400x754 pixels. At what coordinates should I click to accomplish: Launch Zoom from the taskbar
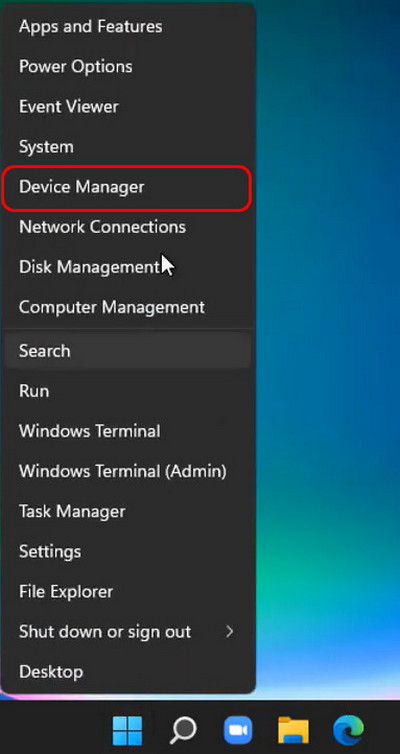pyautogui.click(x=238, y=730)
